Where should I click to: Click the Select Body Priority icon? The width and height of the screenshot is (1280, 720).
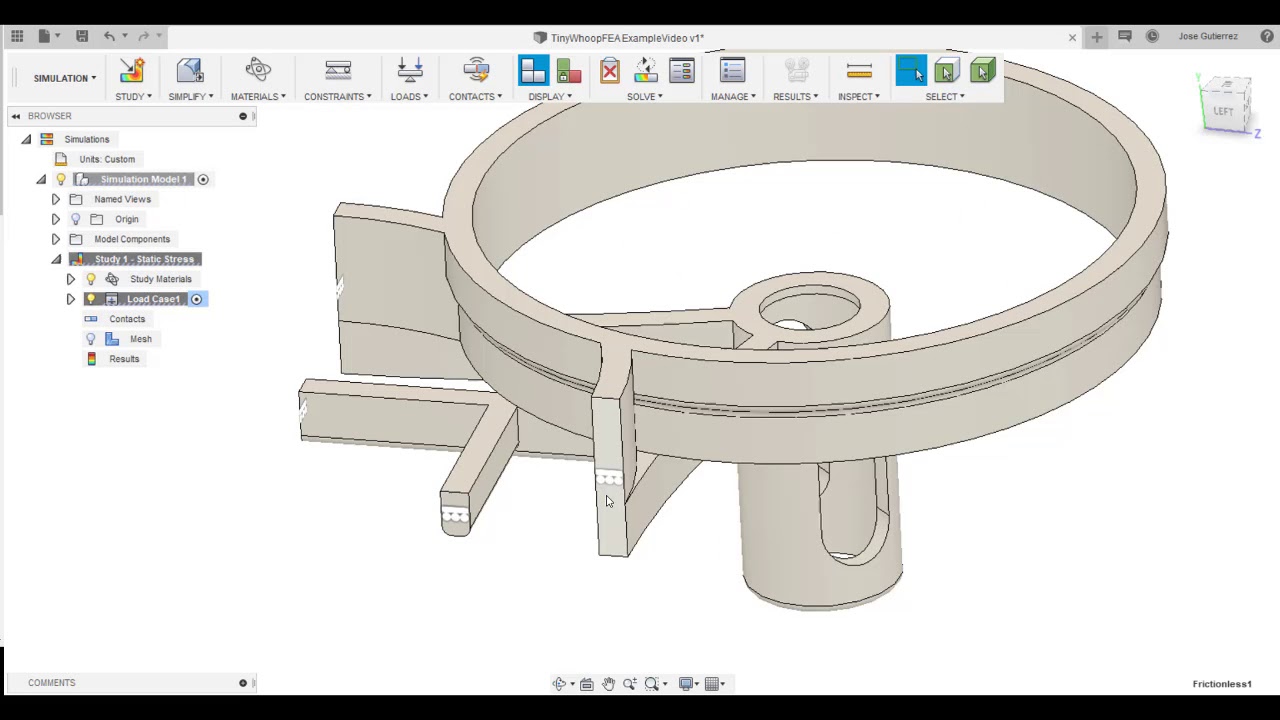click(x=947, y=71)
